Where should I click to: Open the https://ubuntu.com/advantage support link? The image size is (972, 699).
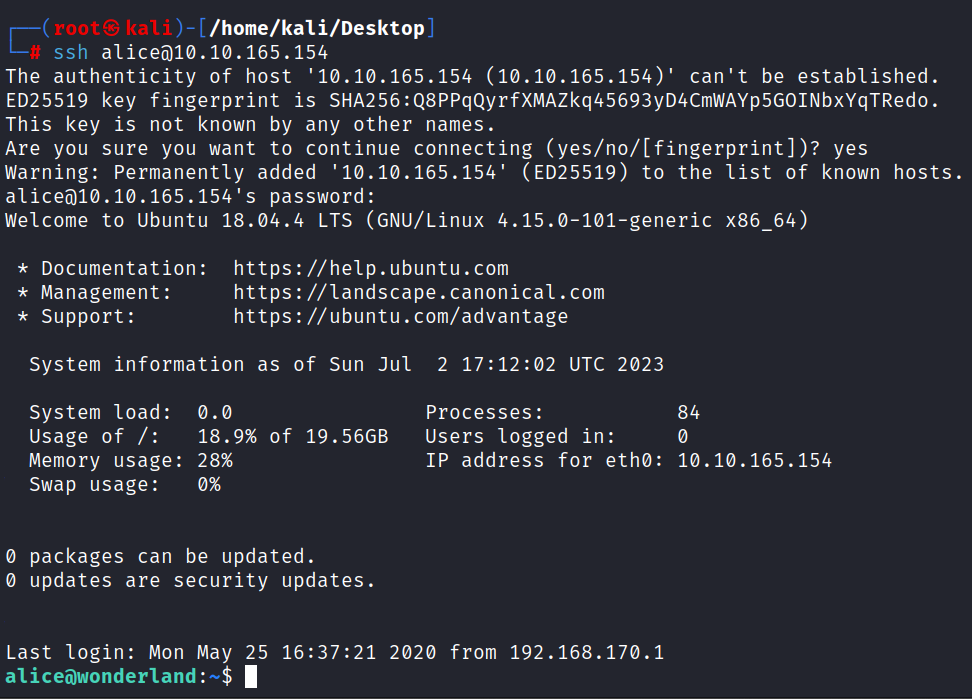(400, 317)
